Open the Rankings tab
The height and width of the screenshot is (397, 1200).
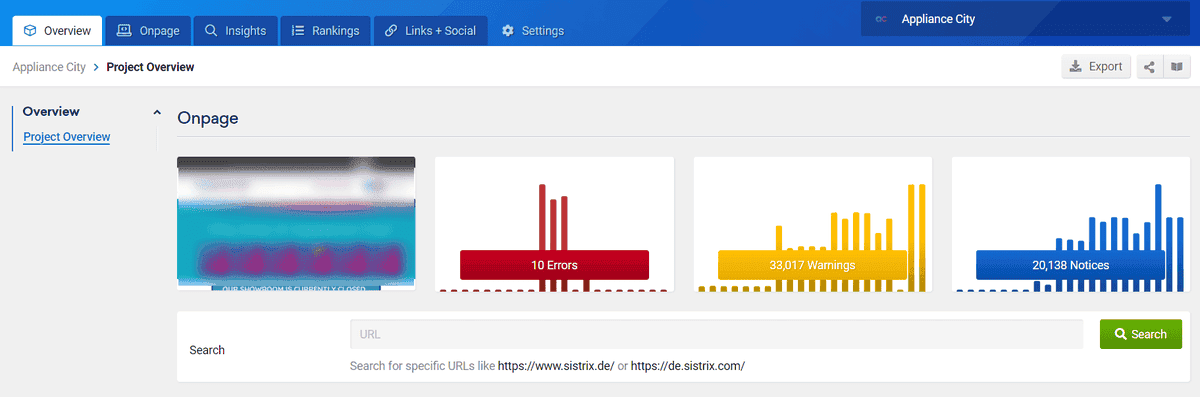pyautogui.click(x=325, y=31)
